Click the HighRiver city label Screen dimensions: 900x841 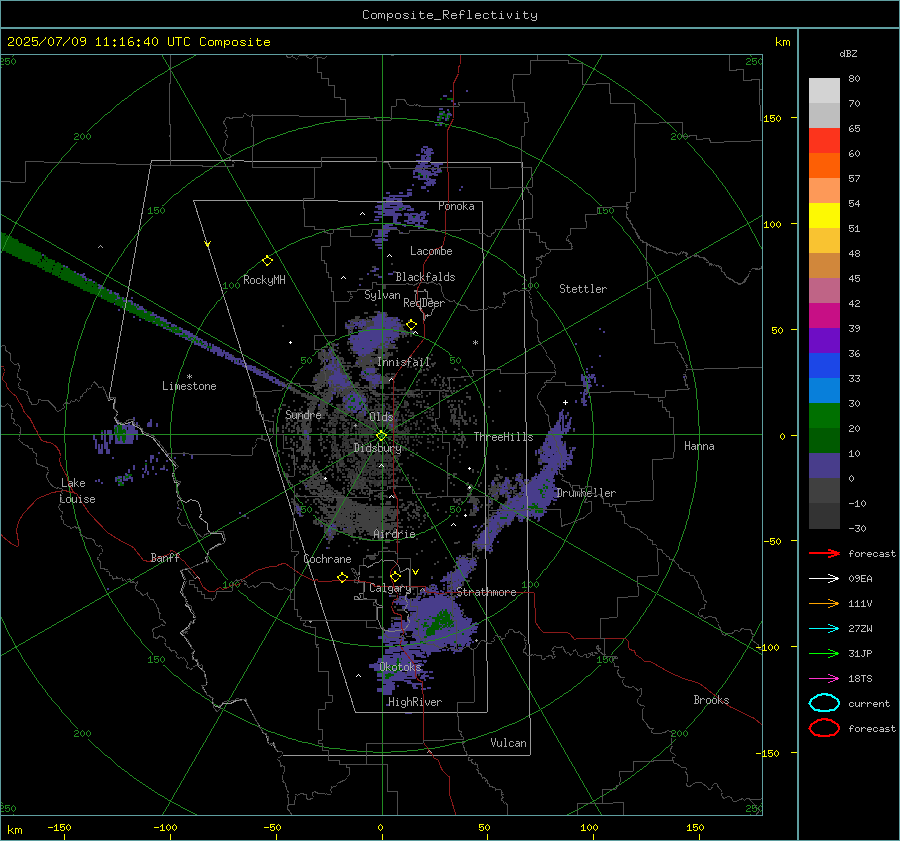click(414, 702)
